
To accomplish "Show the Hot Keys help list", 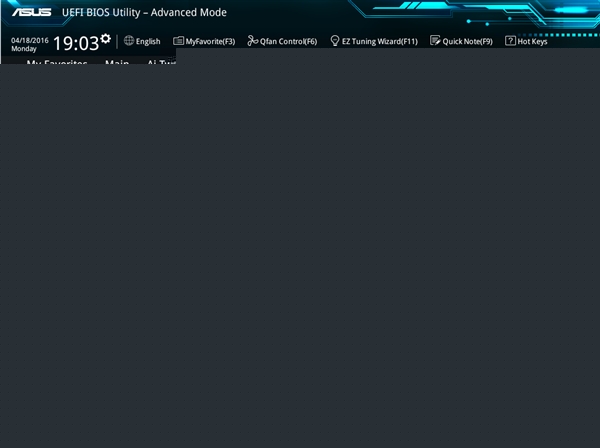I will point(526,41).
